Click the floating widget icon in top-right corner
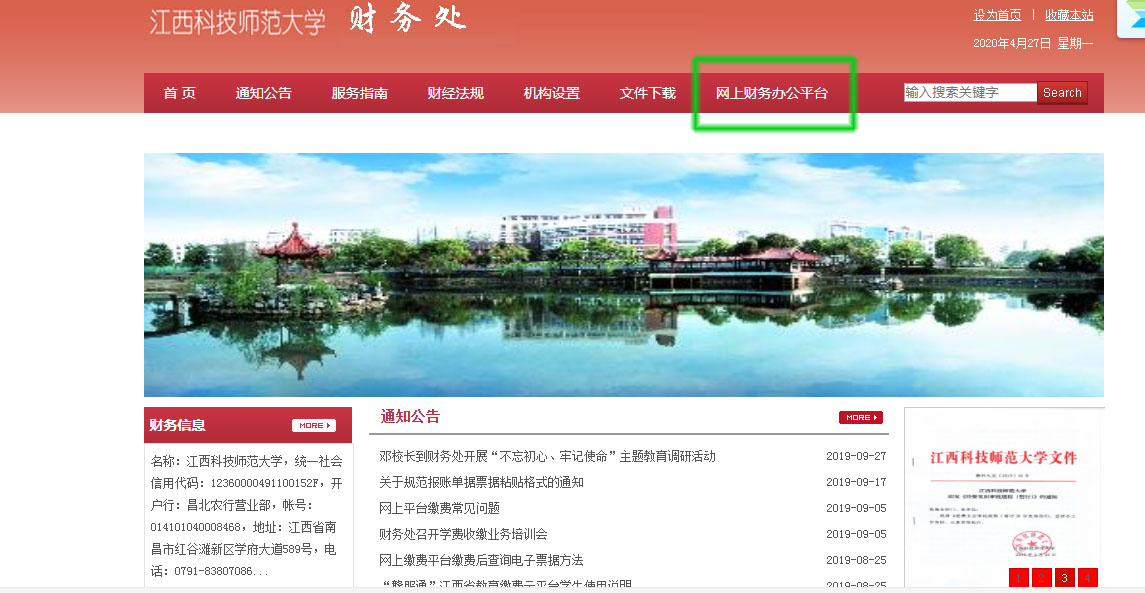 [1132, 16]
